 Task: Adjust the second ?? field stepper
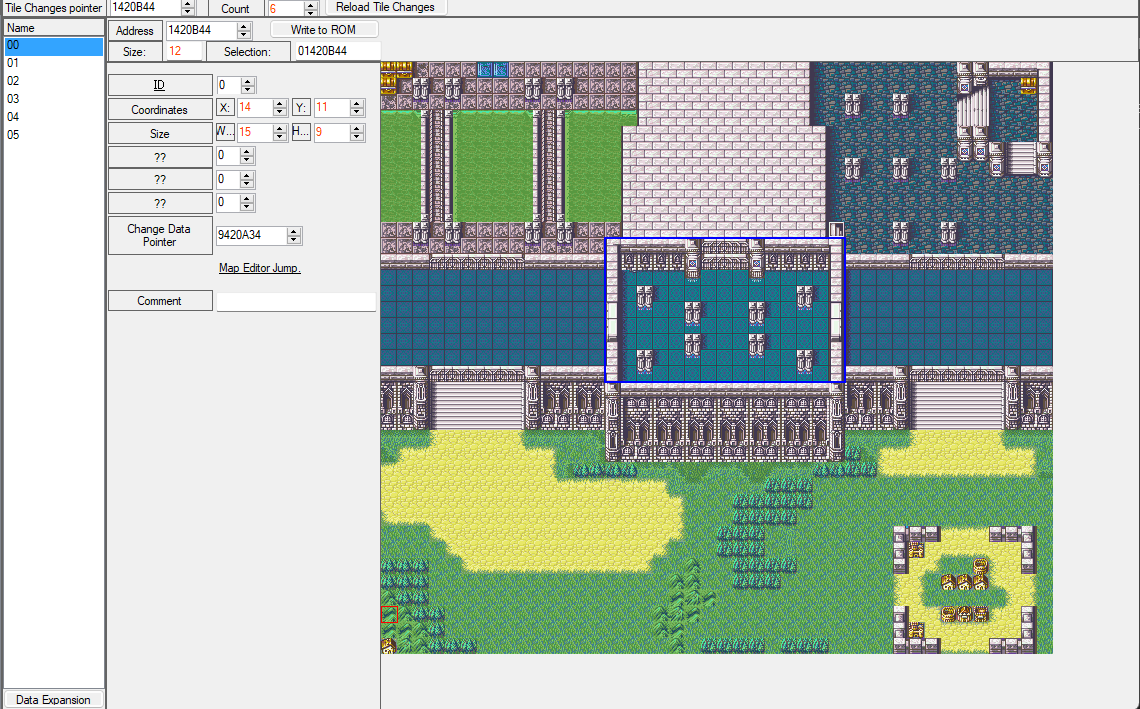coord(246,180)
